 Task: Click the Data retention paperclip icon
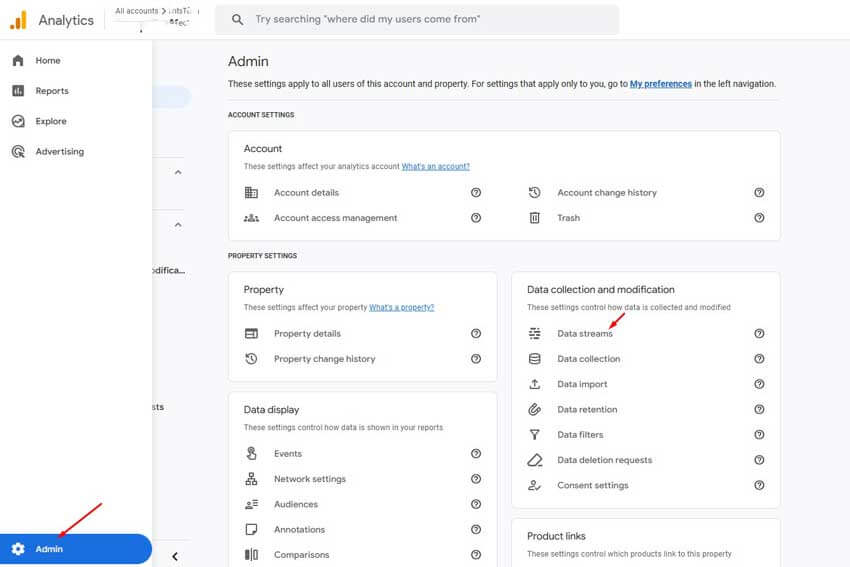click(x=535, y=410)
